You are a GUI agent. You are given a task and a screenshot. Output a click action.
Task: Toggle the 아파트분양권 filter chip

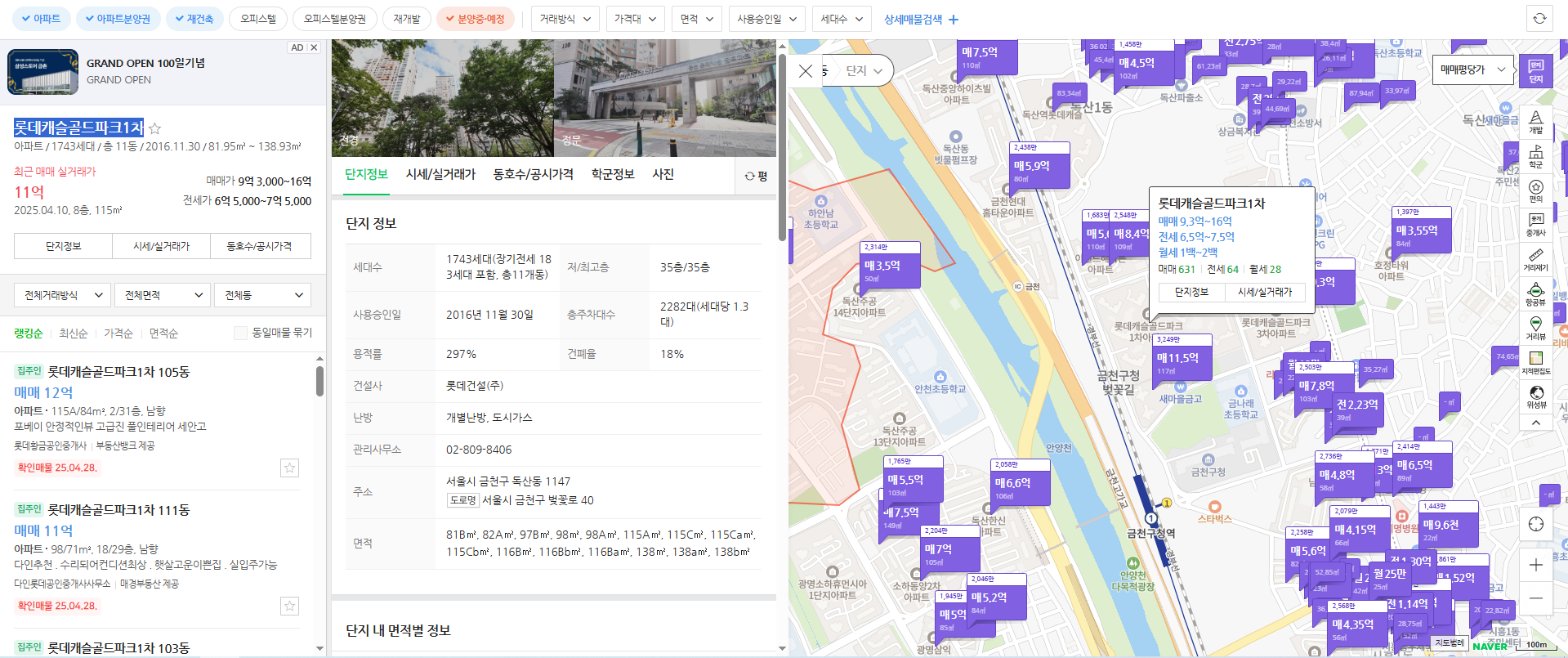(118, 19)
